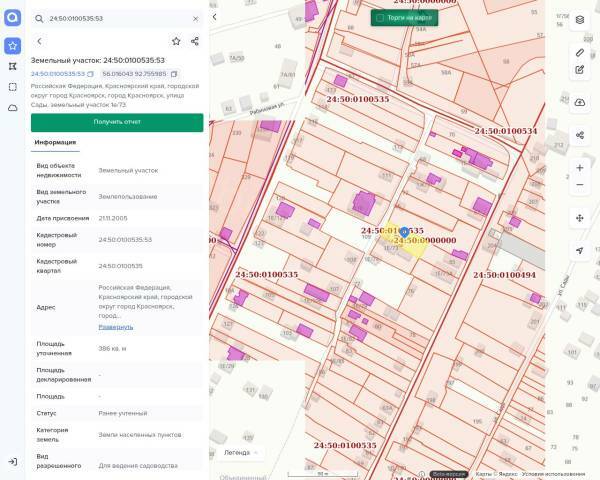This screenshot has height=480, width=600.
Task: Clear the search field text
Action: click(195, 18)
